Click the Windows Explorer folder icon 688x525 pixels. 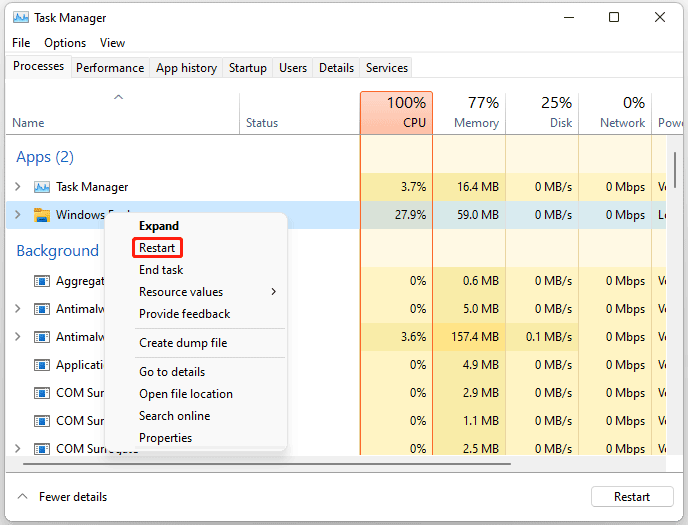[x=42, y=215]
